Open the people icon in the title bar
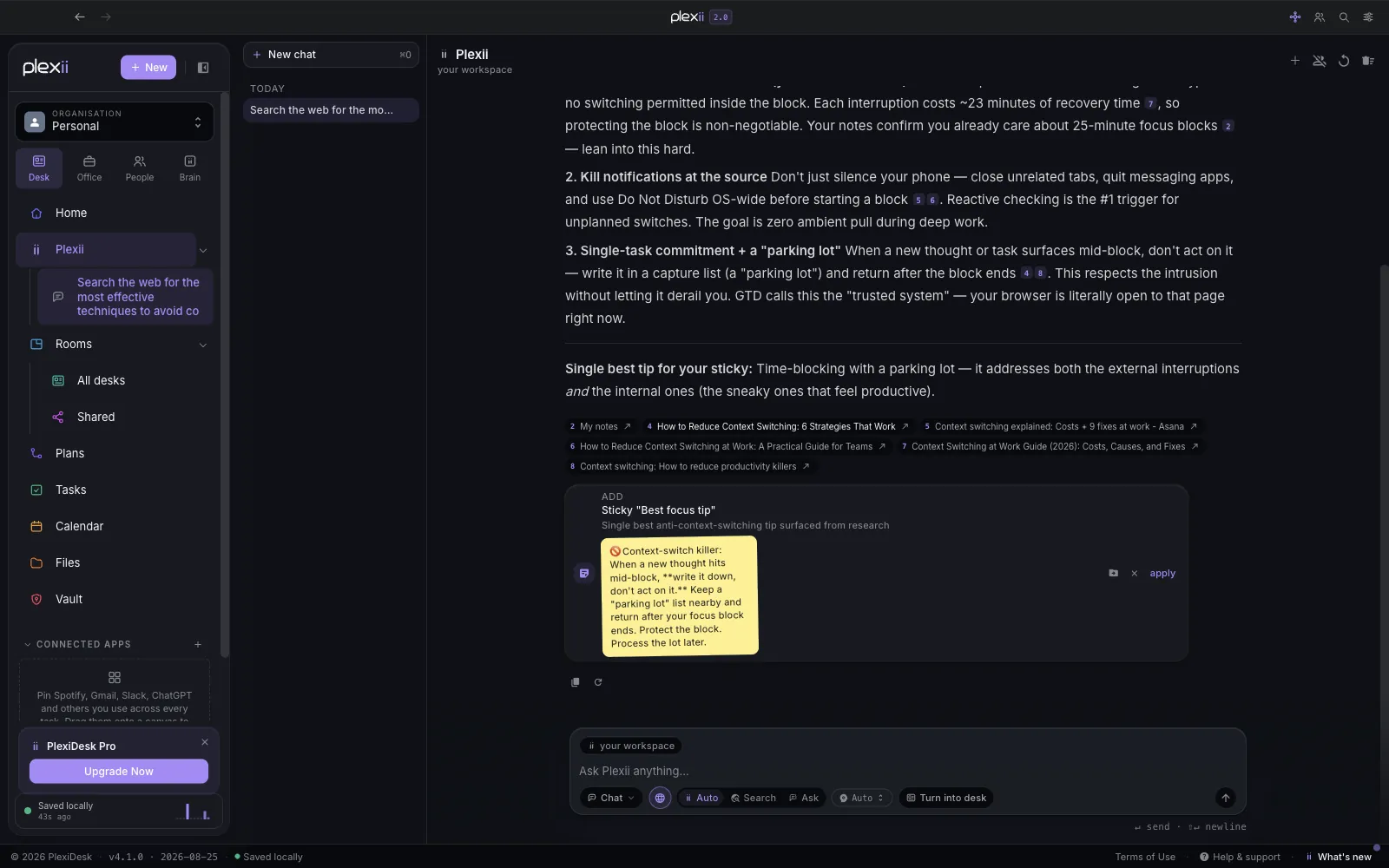The image size is (1389, 868). [1320, 16]
